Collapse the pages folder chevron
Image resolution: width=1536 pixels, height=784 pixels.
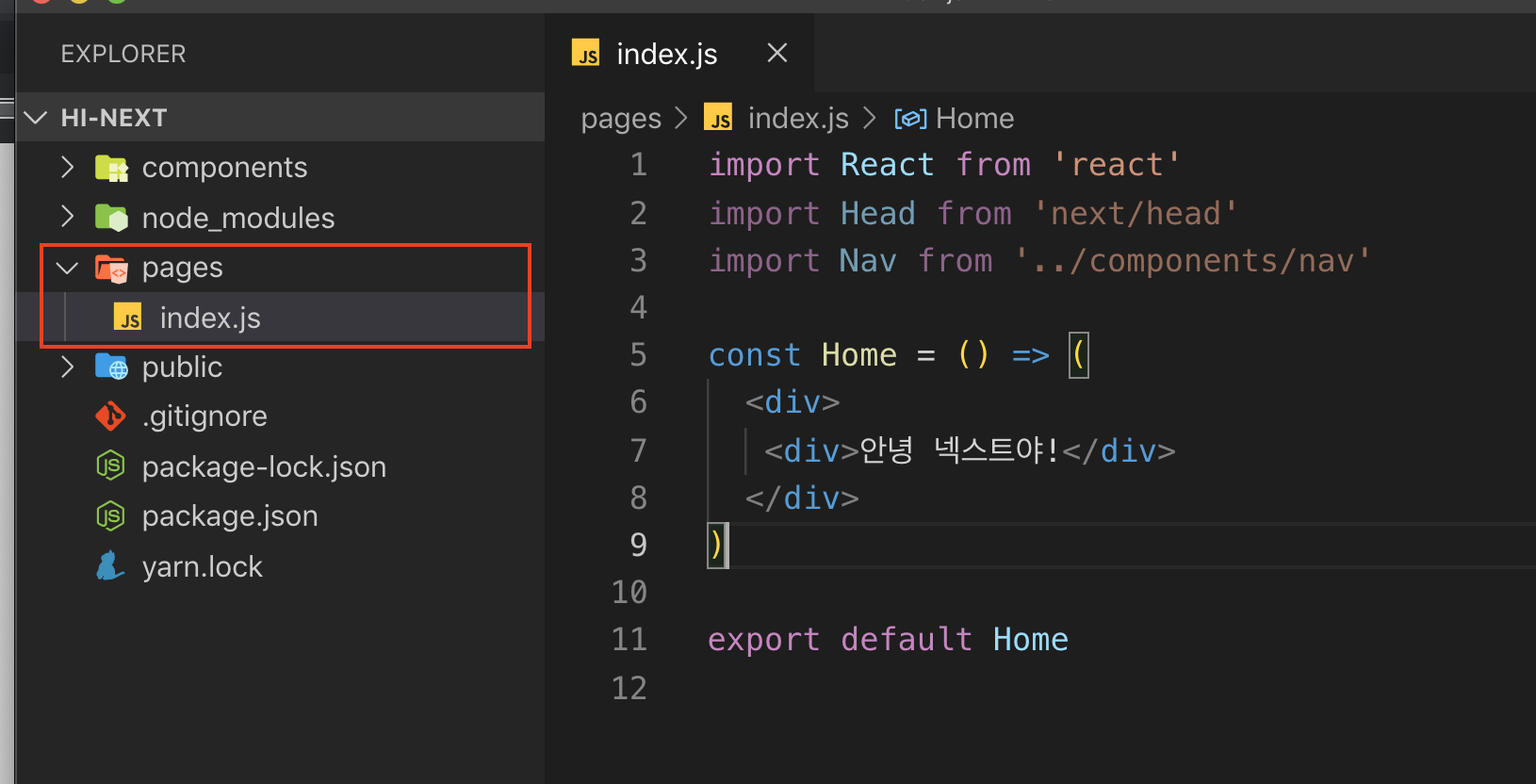(67, 268)
